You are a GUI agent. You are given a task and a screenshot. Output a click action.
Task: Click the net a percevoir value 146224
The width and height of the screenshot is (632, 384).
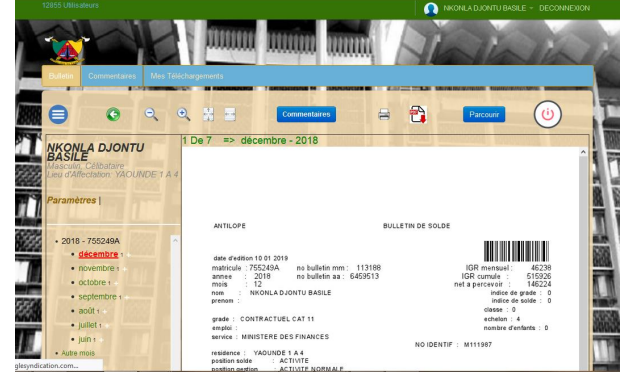pos(539,284)
